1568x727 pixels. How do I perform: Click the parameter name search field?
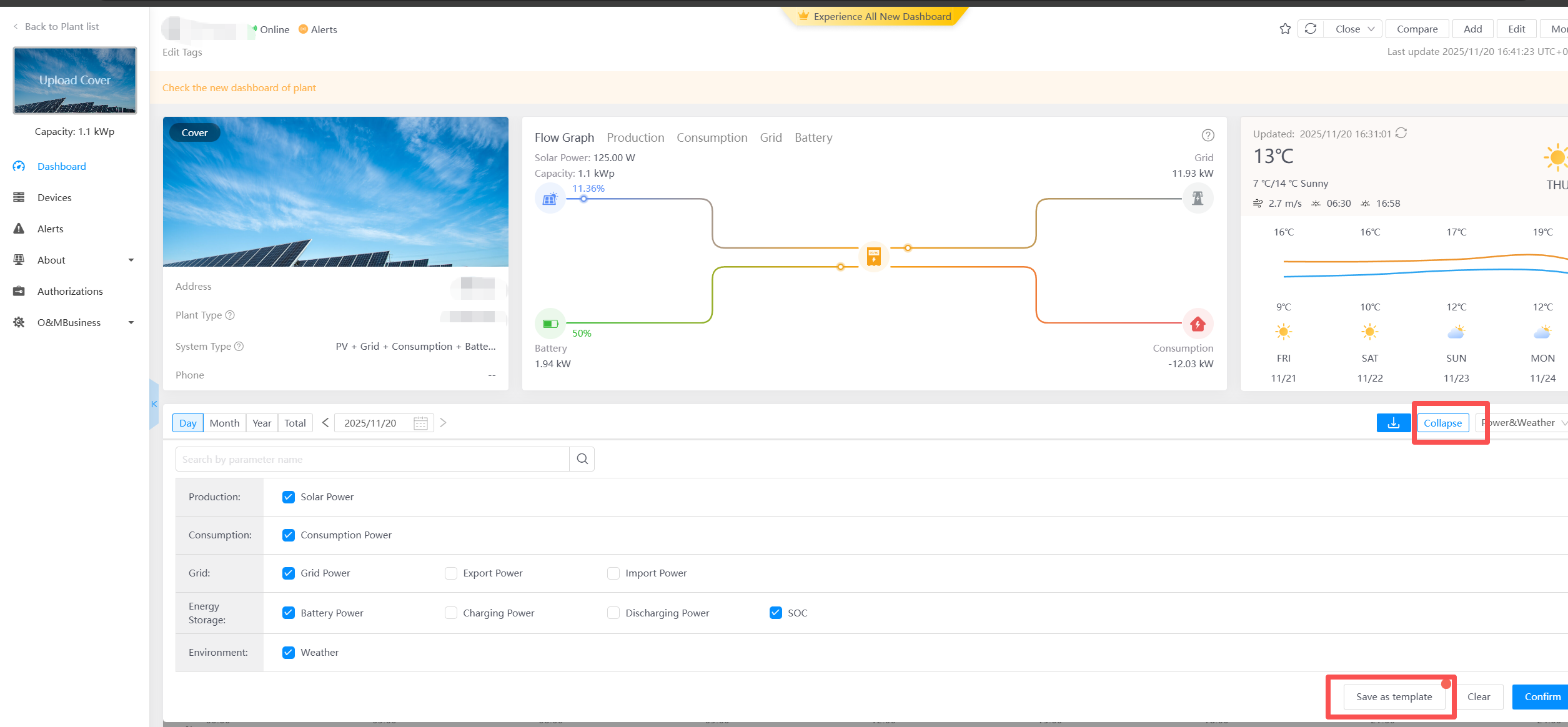pos(372,459)
